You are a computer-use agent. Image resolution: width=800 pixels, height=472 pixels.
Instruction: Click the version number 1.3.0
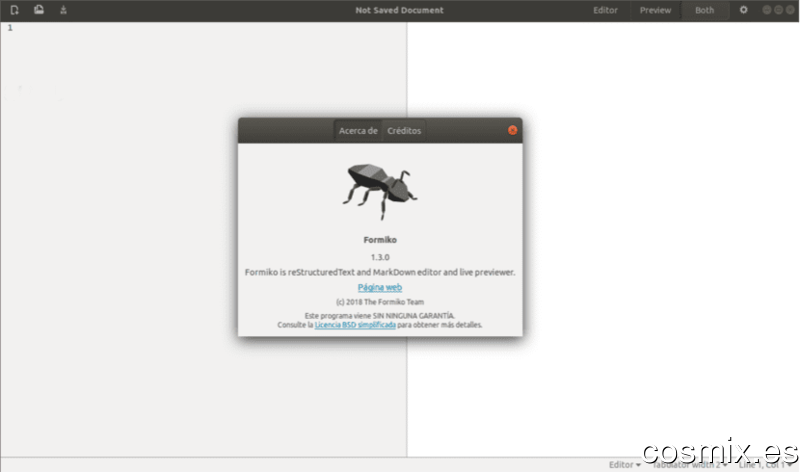(x=380, y=257)
